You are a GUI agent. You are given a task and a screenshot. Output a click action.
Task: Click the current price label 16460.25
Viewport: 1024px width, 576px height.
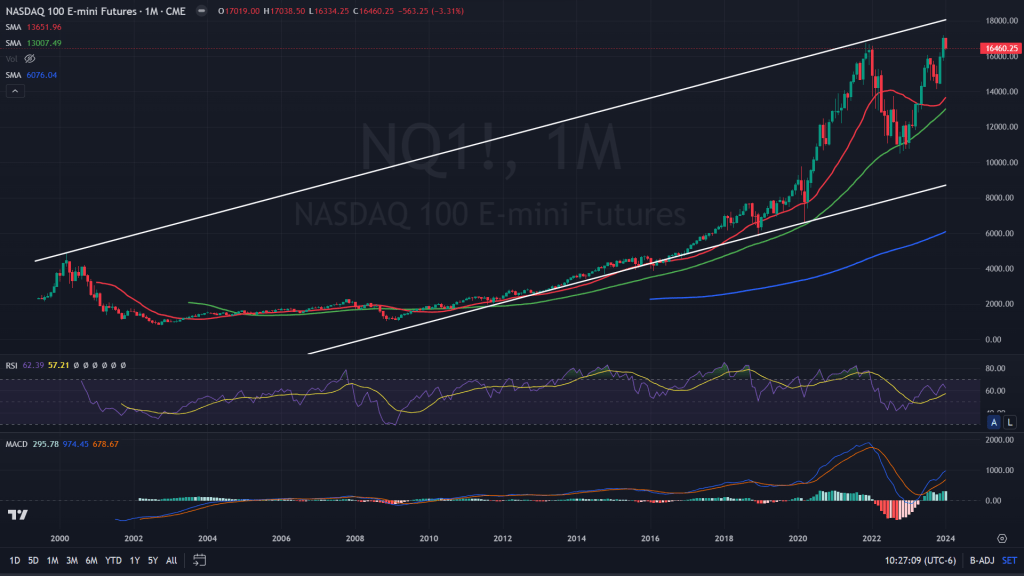point(1000,48)
